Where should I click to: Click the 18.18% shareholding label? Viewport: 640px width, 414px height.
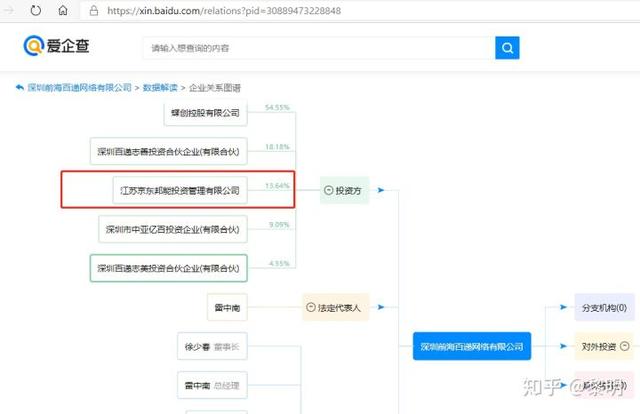[x=277, y=147]
